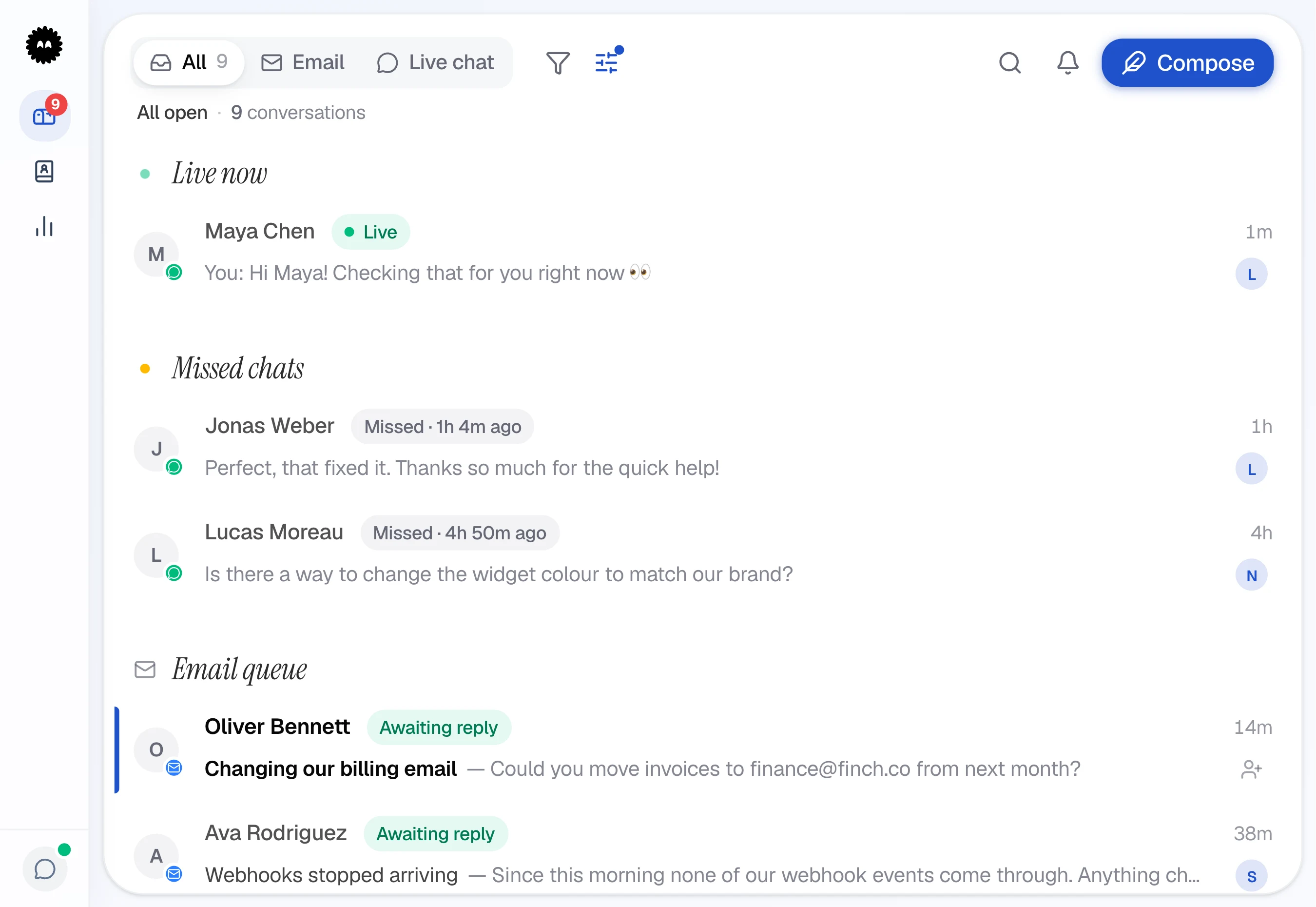The height and width of the screenshot is (907, 1316).
Task: Collapse the Live now section
Action: 219,173
